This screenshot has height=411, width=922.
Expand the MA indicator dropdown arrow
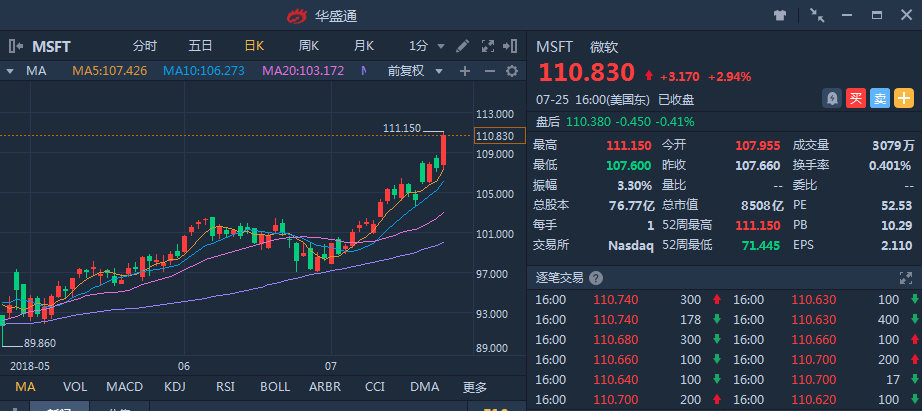(10, 71)
